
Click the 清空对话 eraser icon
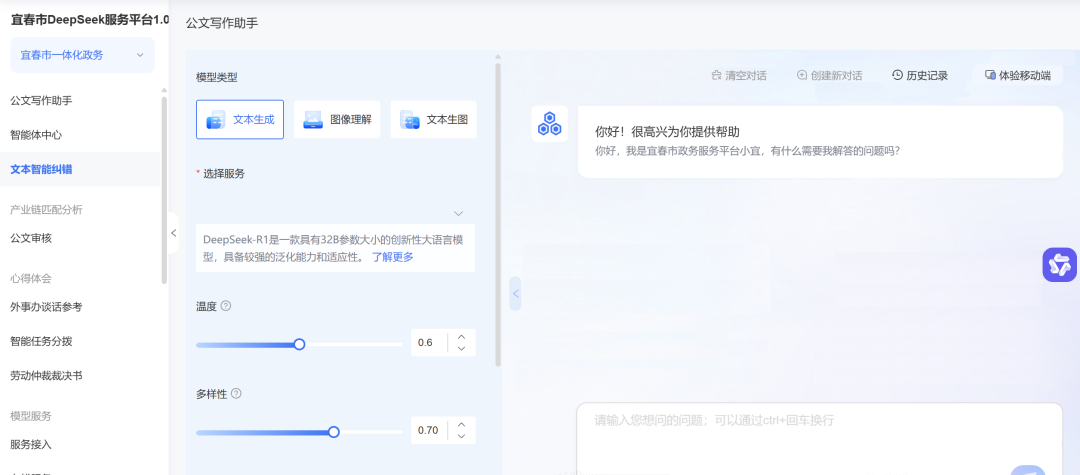click(716, 75)
